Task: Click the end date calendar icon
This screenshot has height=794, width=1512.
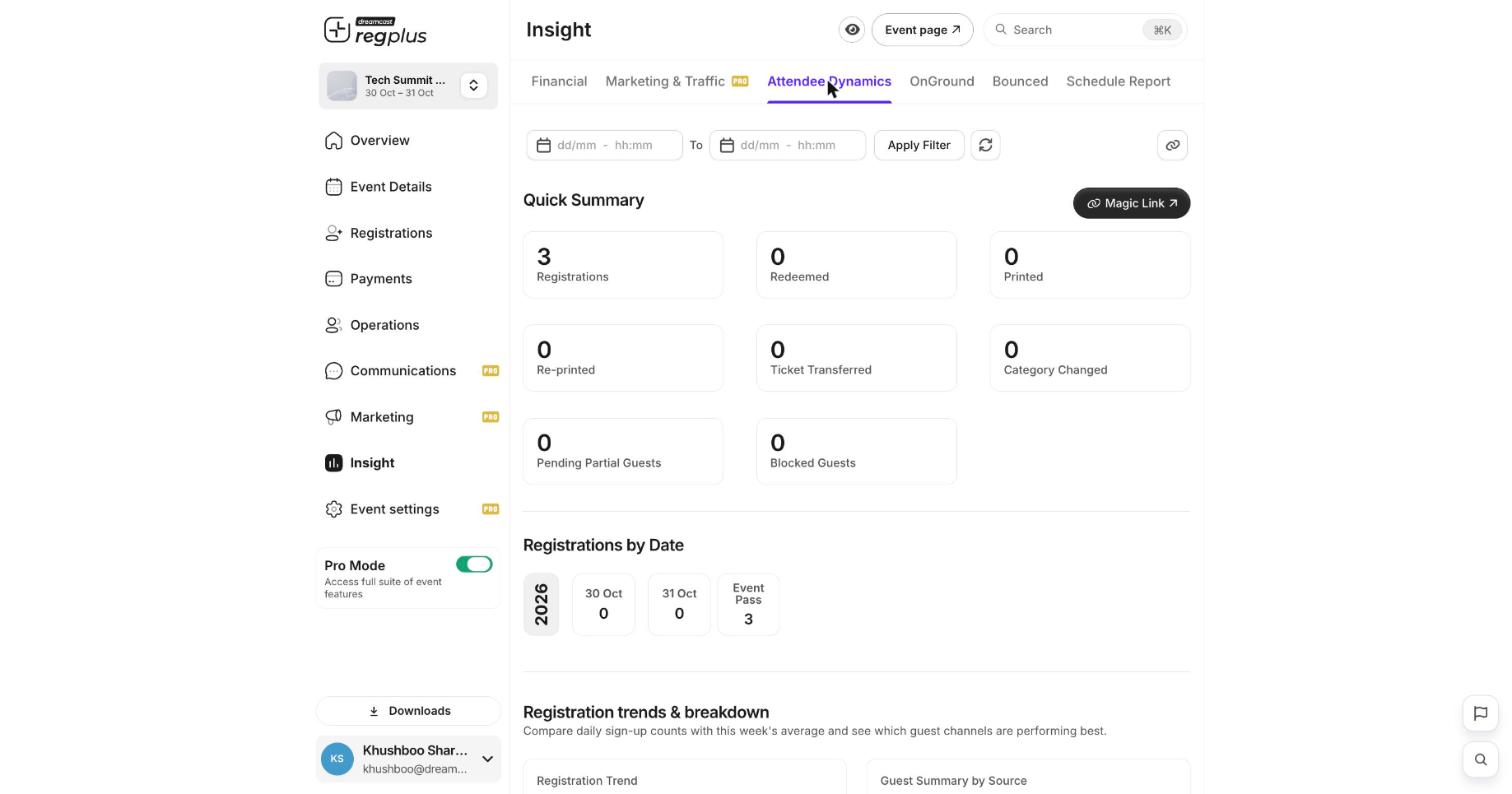Action: click(727, 145)
